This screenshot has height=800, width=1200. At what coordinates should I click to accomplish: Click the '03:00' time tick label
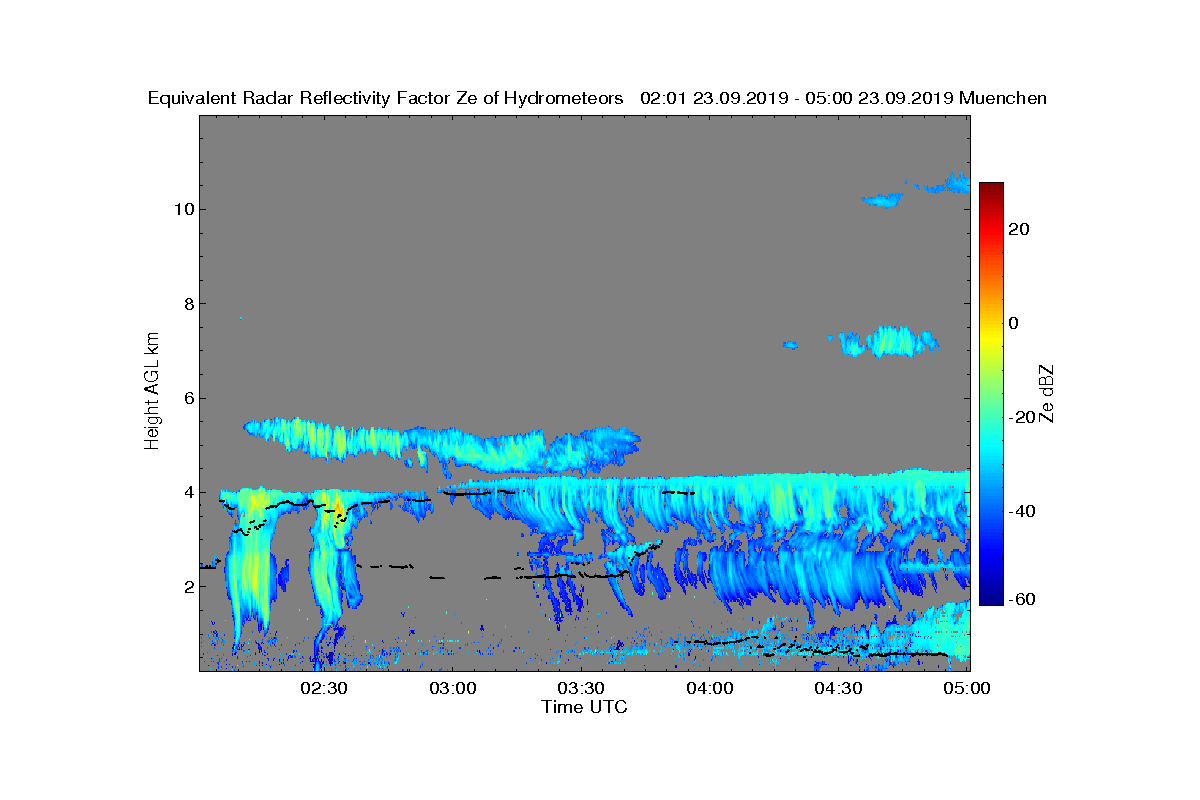(453, 689)
